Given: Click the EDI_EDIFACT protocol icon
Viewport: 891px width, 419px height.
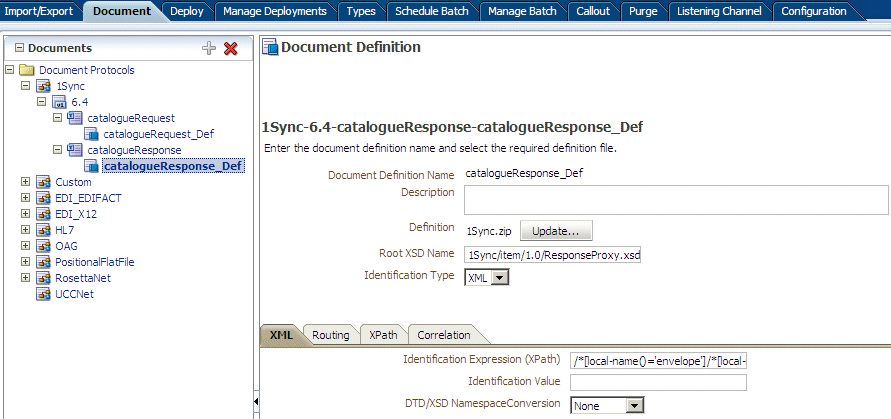Looking at the screenshot, I should (x=43, y=198).
